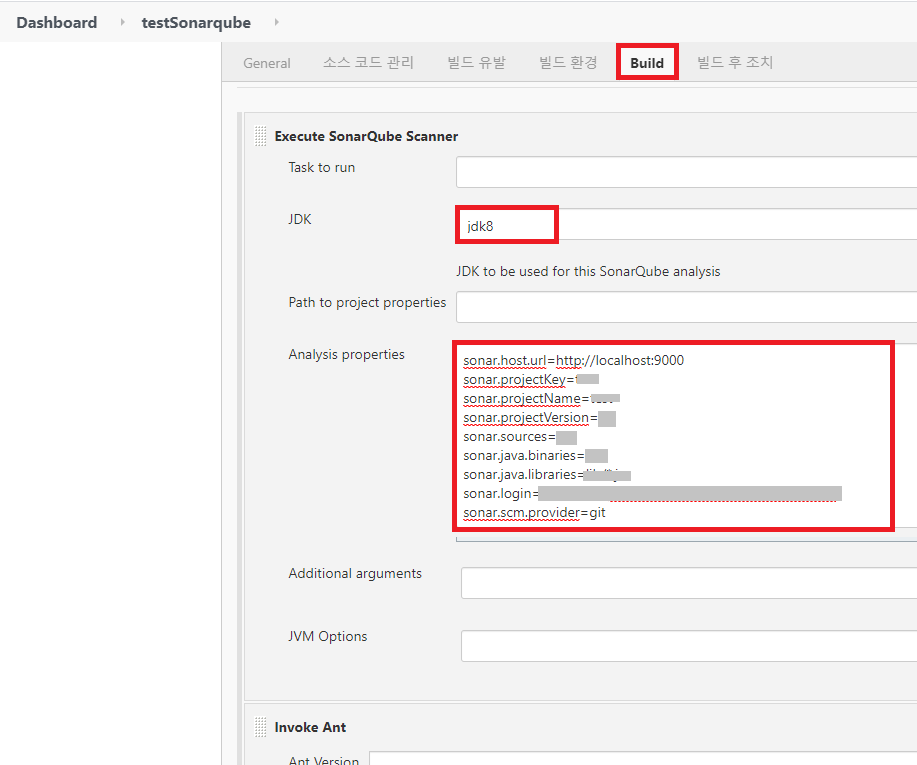
Task: Focus the JVM Options field
Action: (x=688, y=646)
